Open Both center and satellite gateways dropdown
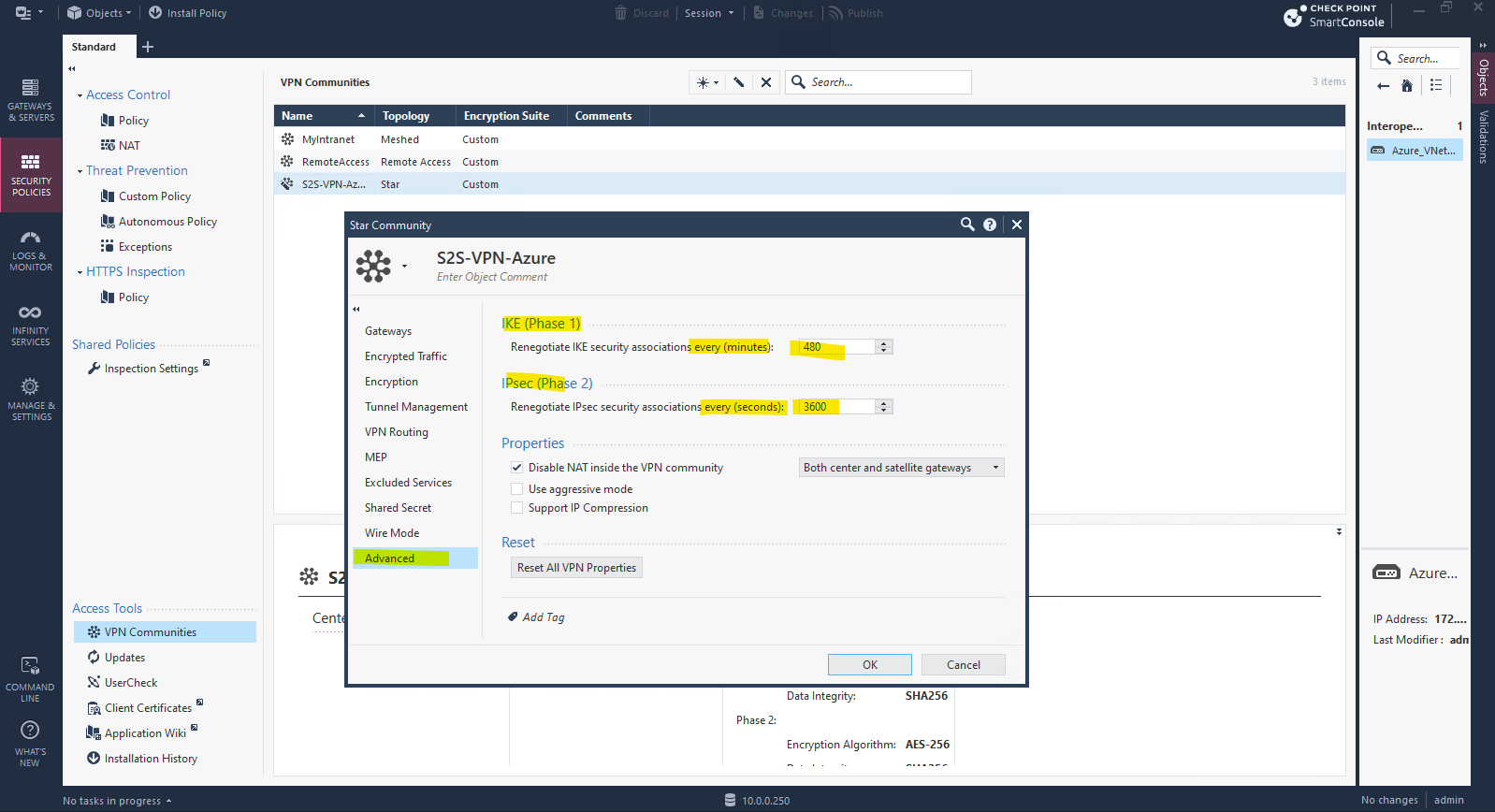The image size is (1495, 812). [x=902, y=468]
